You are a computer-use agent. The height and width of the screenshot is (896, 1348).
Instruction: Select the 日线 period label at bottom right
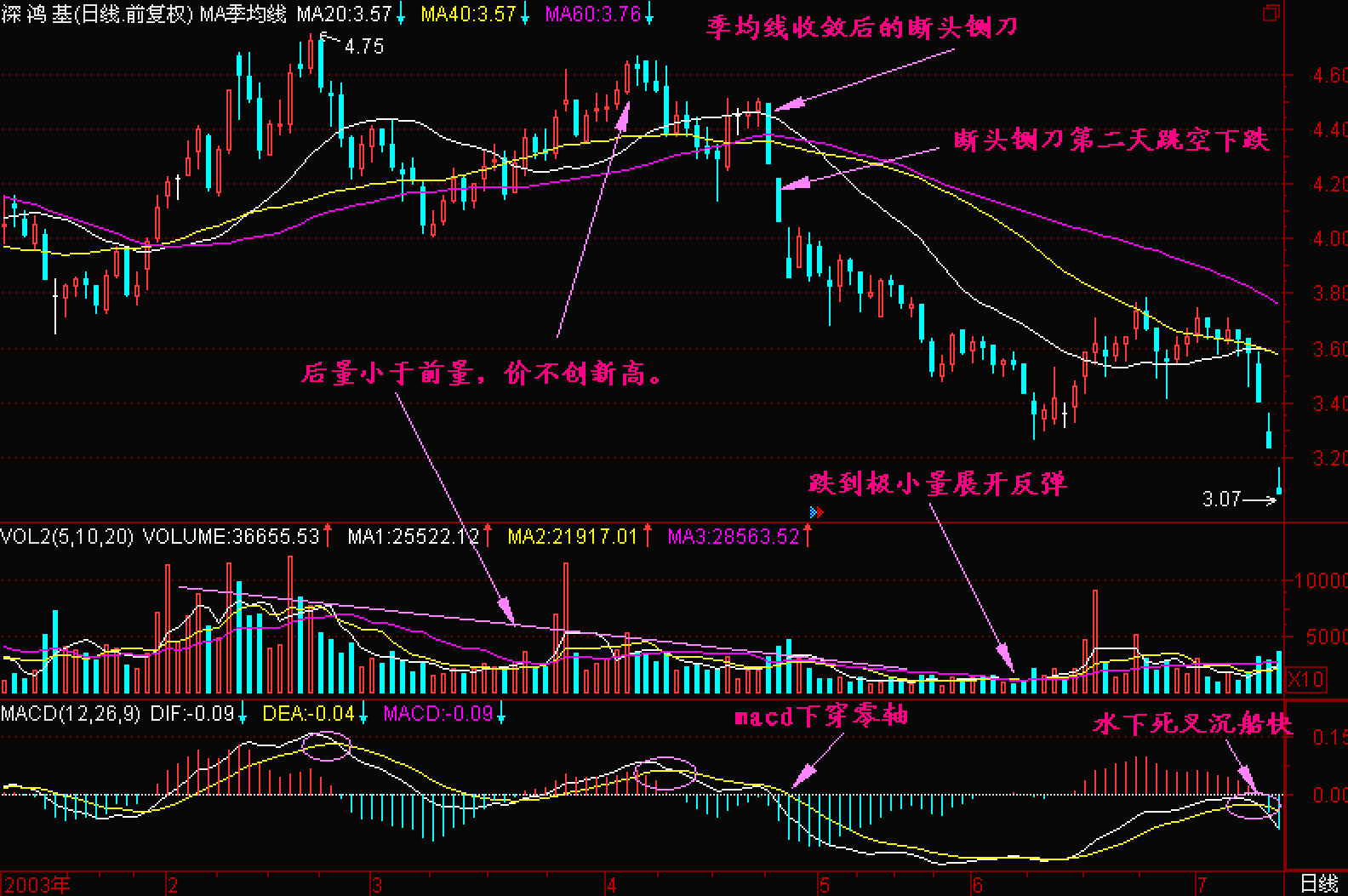coord(1318,884)
